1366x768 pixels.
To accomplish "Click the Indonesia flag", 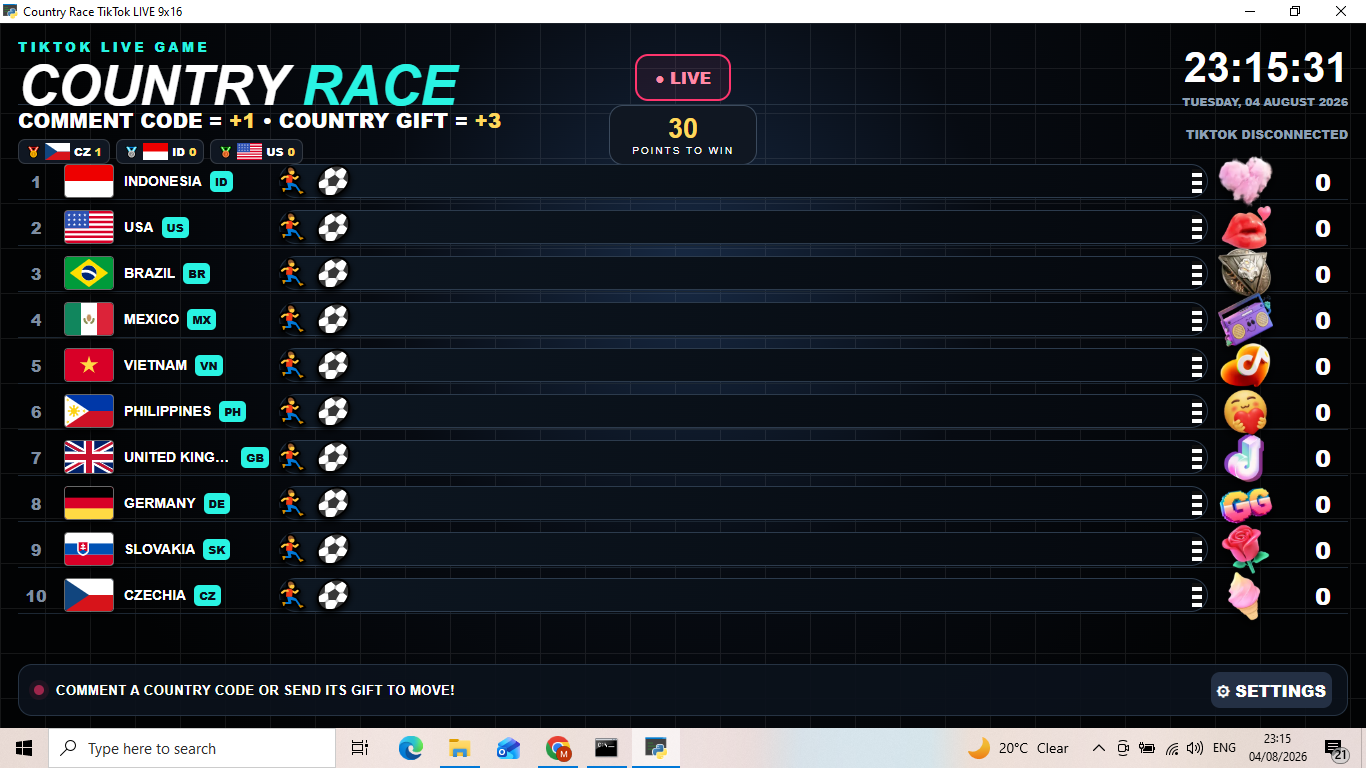I will click(89, 181).
